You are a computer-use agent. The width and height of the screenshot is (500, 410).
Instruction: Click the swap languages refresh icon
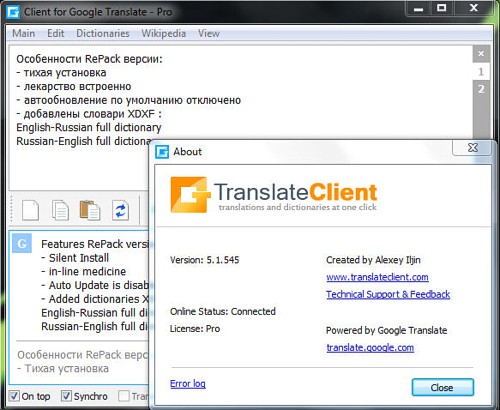120,210
